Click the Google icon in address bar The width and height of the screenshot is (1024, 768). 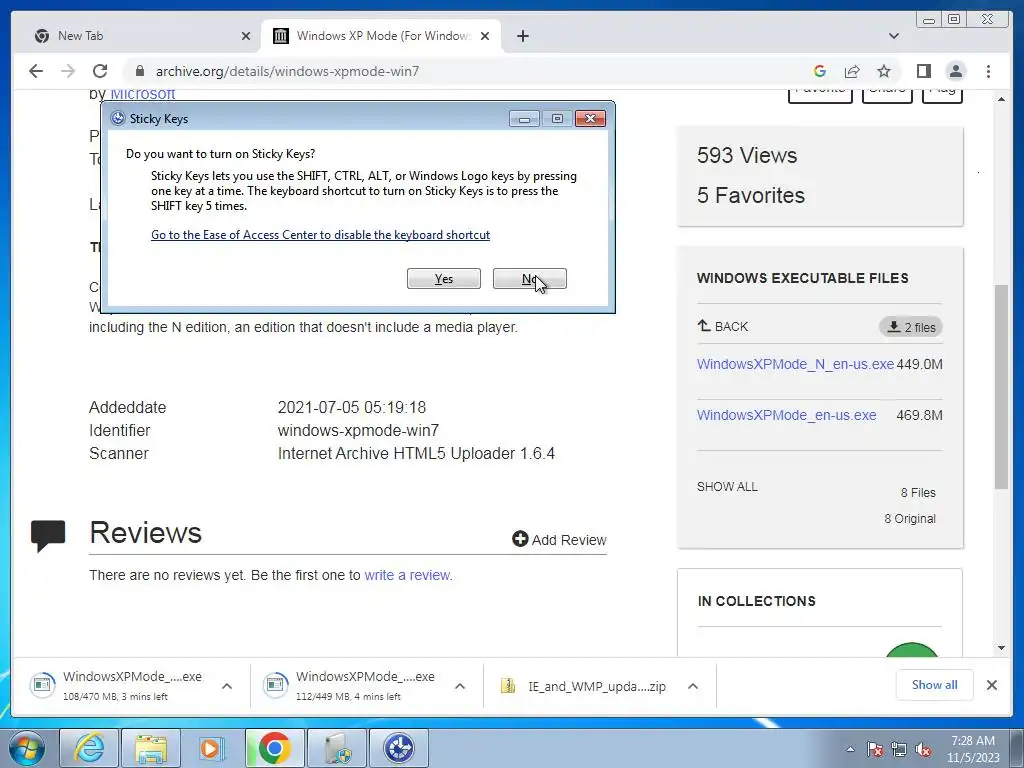[x=820, y=71]
